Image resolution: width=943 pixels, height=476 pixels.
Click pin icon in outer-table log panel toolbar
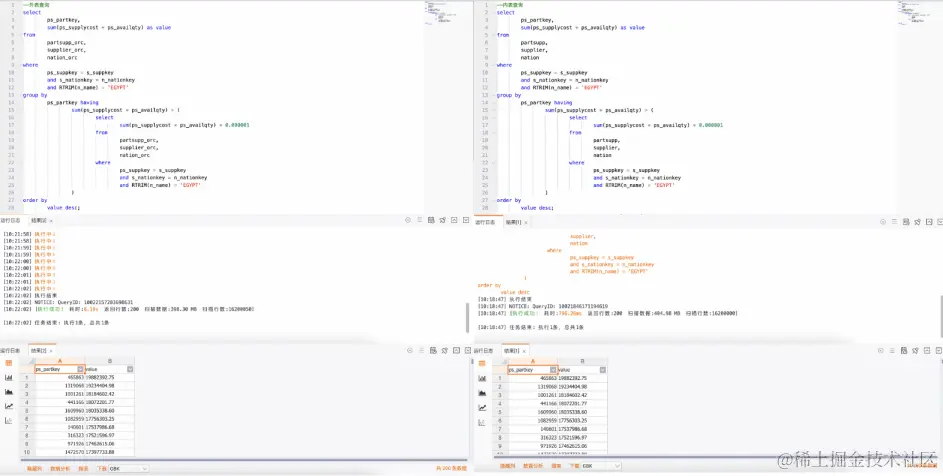[x=443, y=221]
